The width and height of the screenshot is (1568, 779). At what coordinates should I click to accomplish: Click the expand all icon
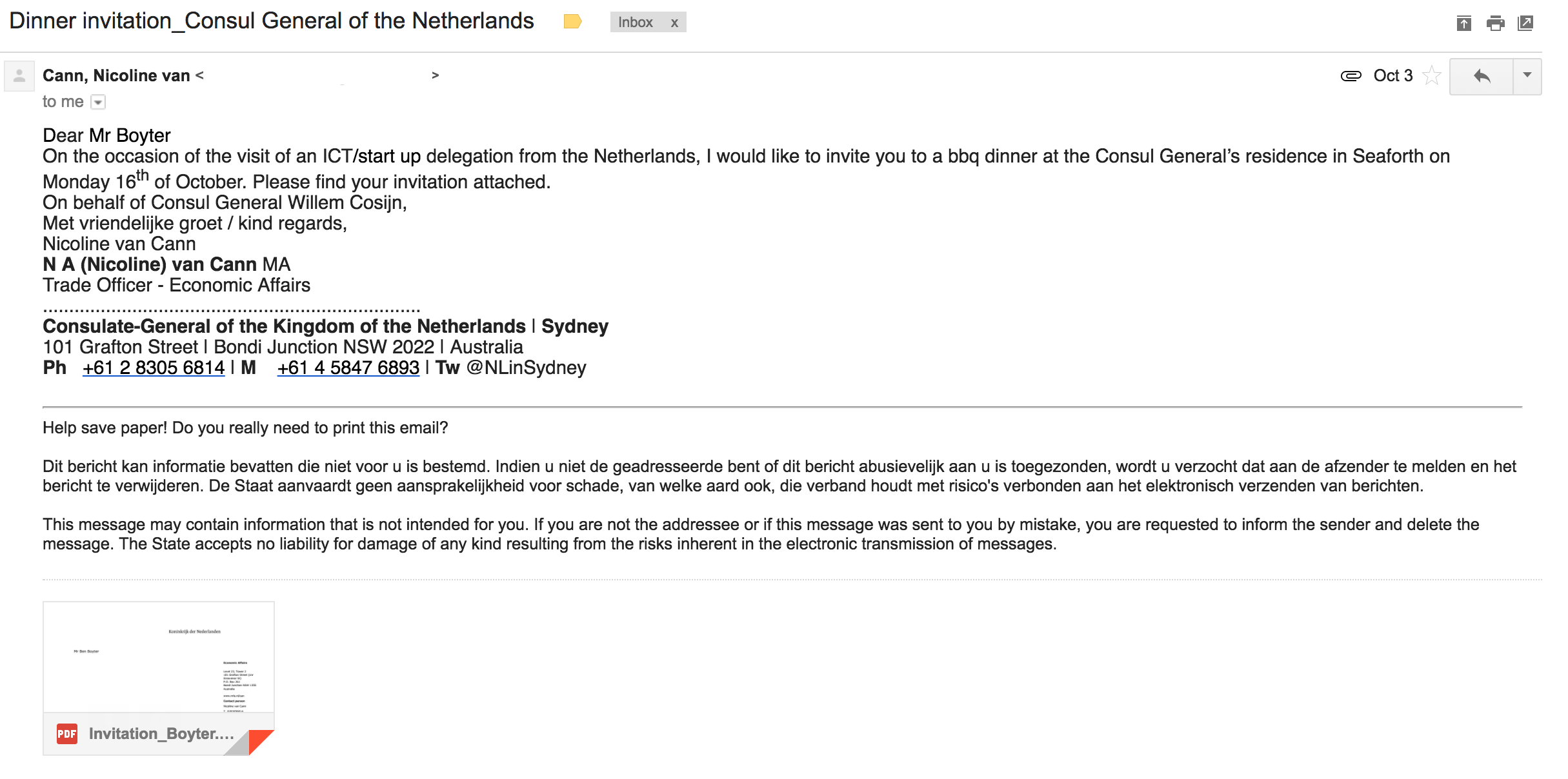click(1463, 24)
